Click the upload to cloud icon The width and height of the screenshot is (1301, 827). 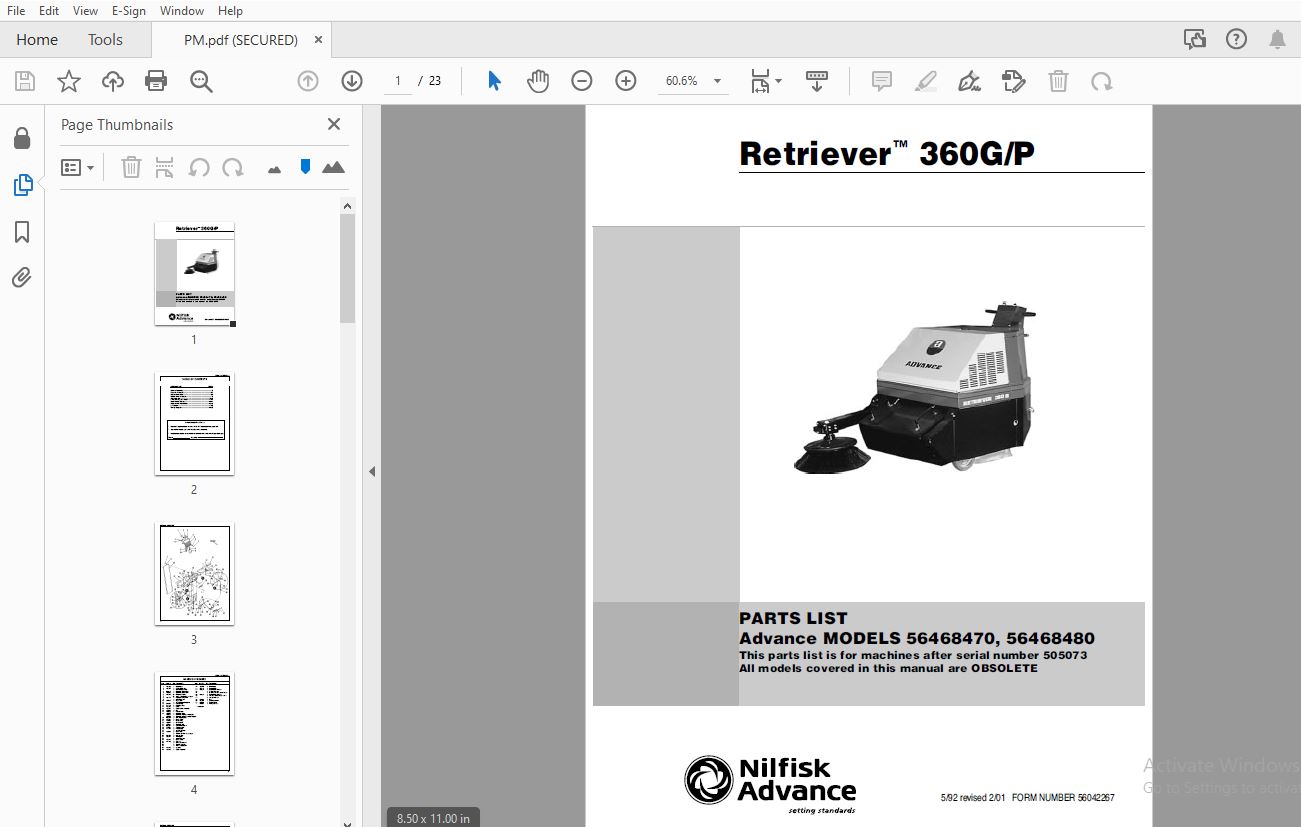coord(112,81)
